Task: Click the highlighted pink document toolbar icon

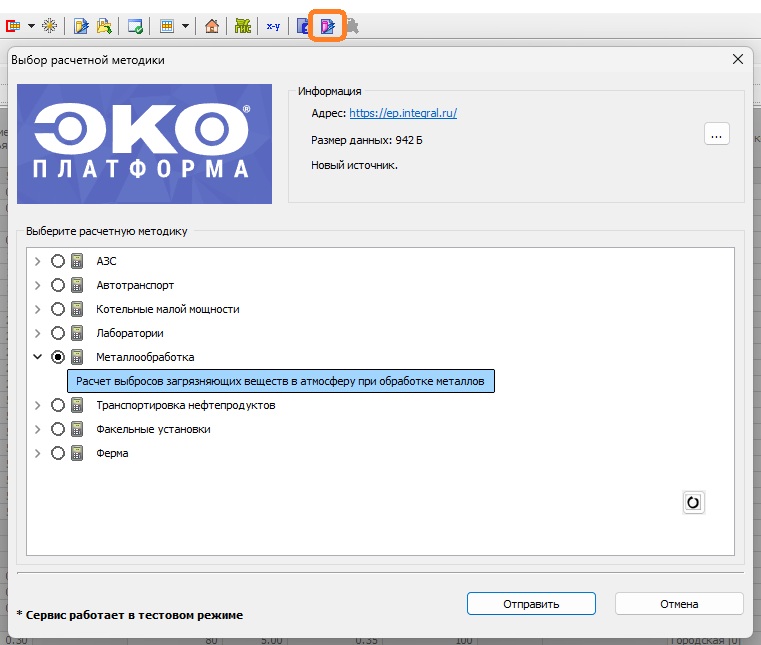Action: [x=327, y=26]
